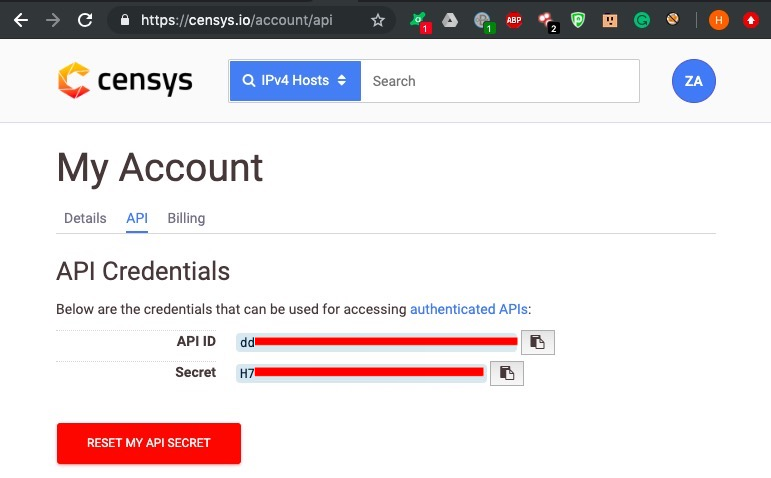Screen dimensions: 771x478
Task: Open the Adblock Plus ABP extension
Action: tap(514, 20)
